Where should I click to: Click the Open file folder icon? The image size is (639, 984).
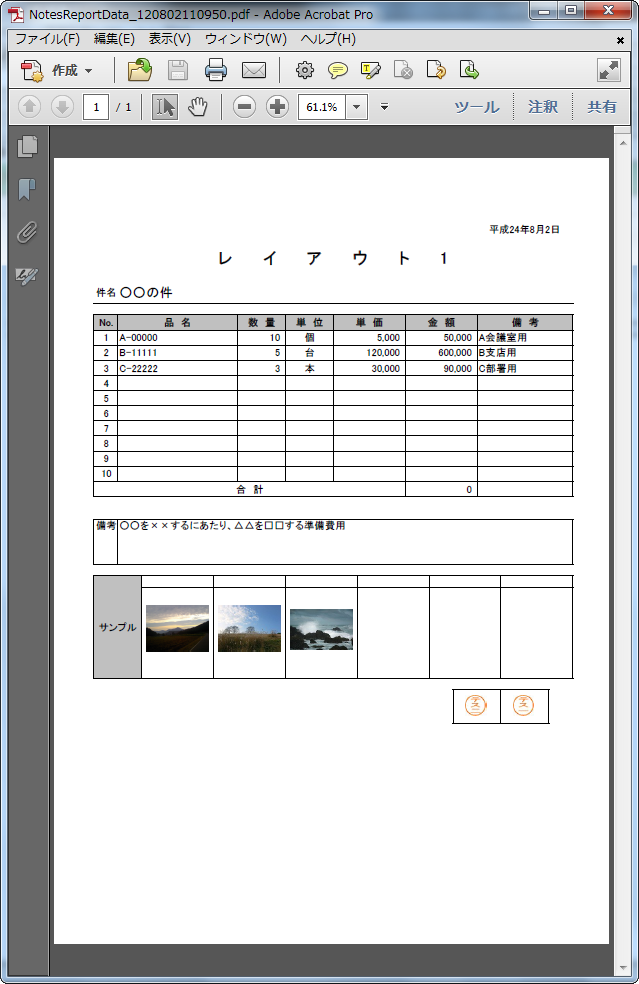[x=140, y=70]
